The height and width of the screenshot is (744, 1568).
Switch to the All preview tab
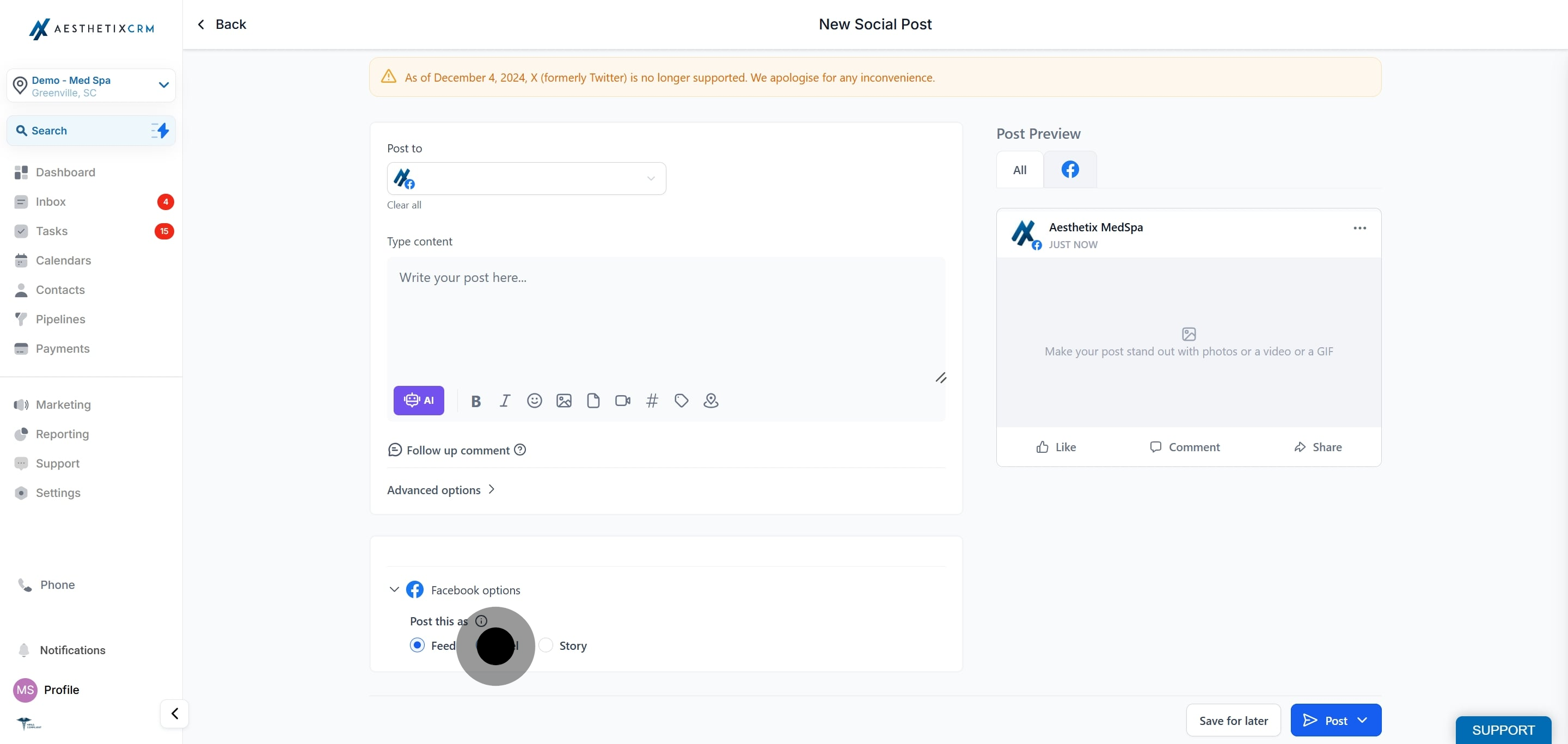coord(1019,170)
